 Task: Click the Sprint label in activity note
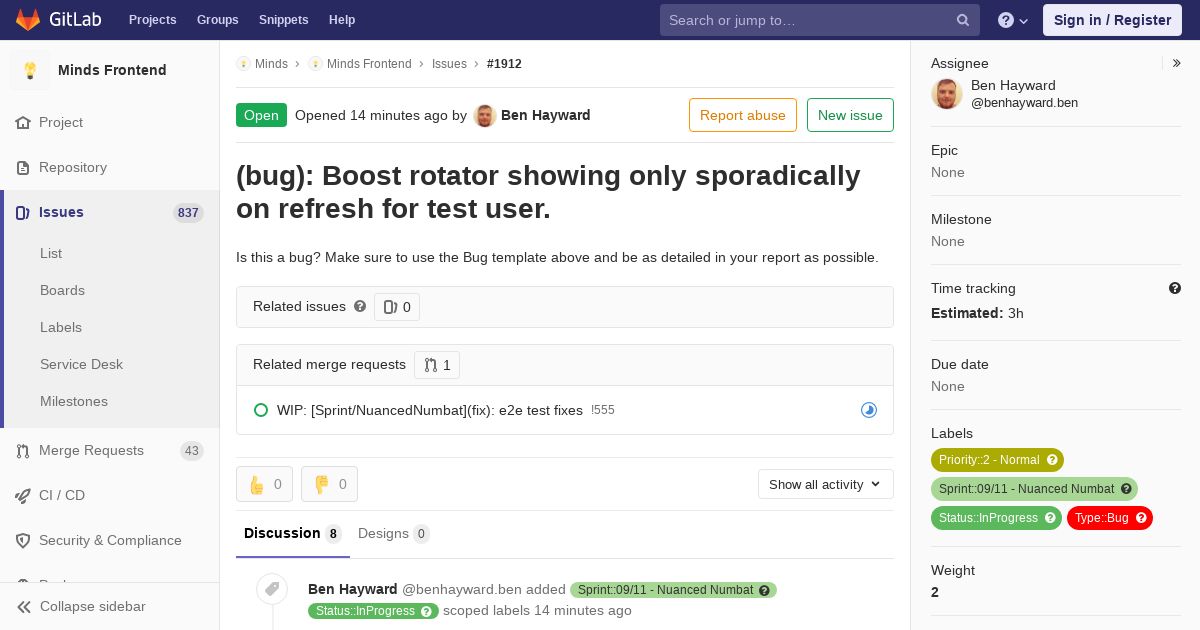point(673,590)
